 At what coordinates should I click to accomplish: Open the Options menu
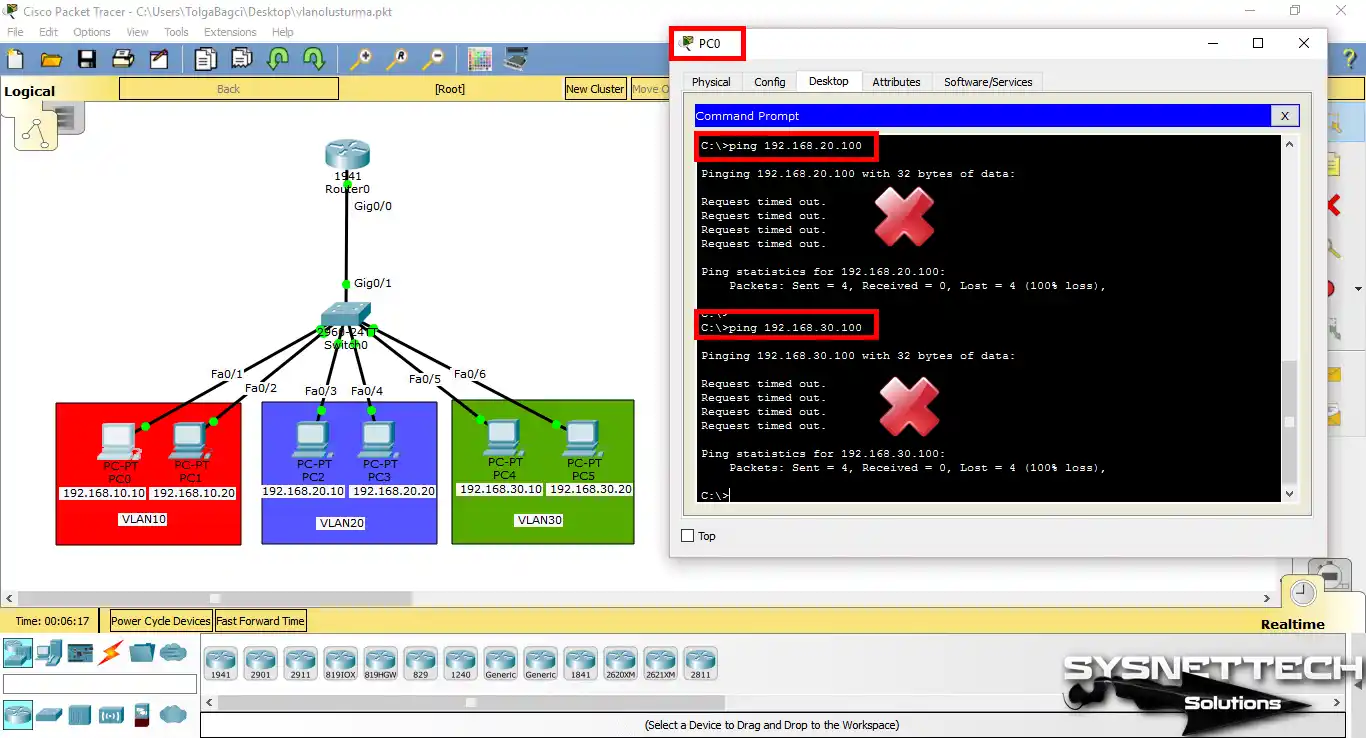(92, 32)
